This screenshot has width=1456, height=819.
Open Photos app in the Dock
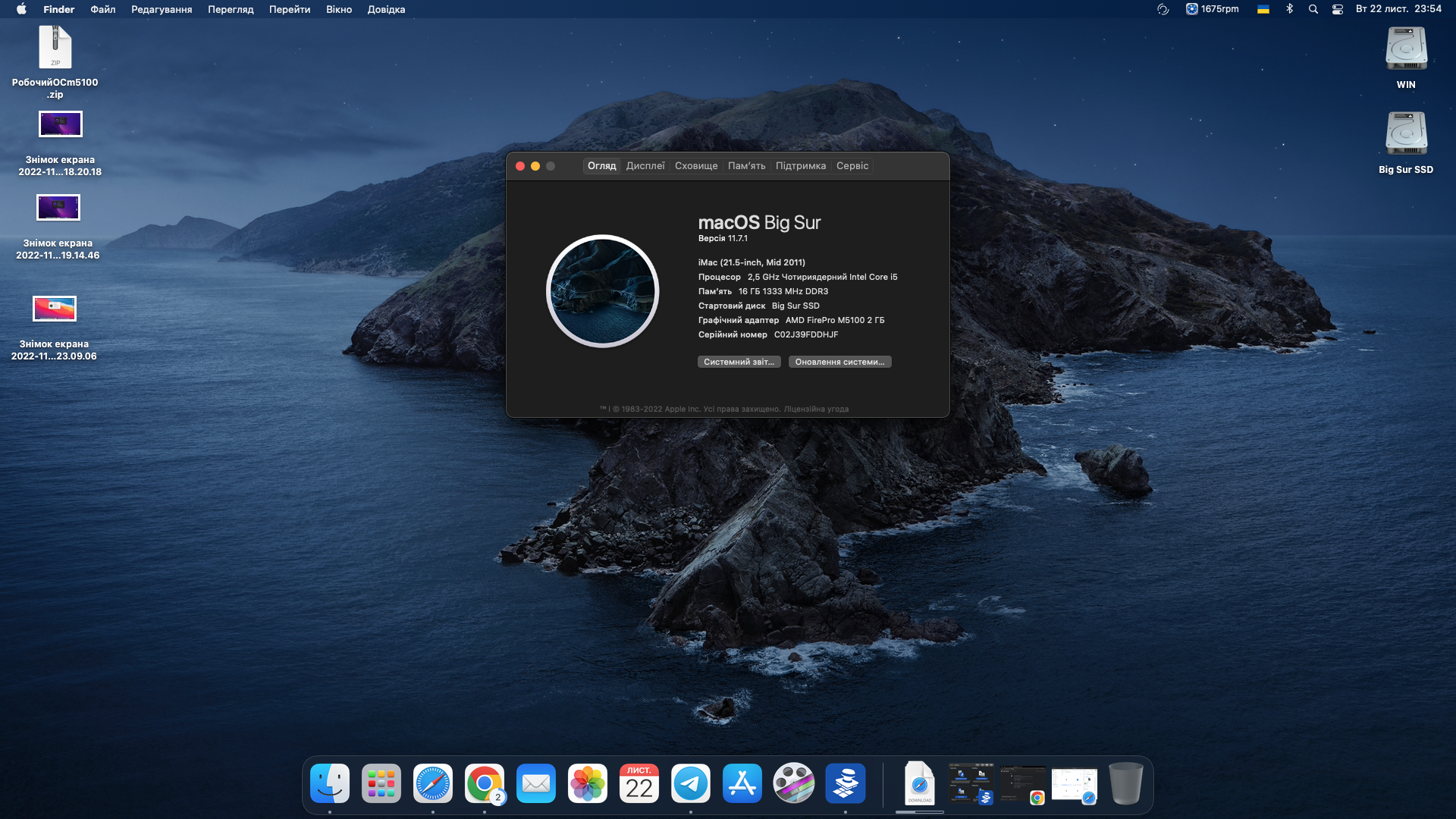tap(588, 783)
